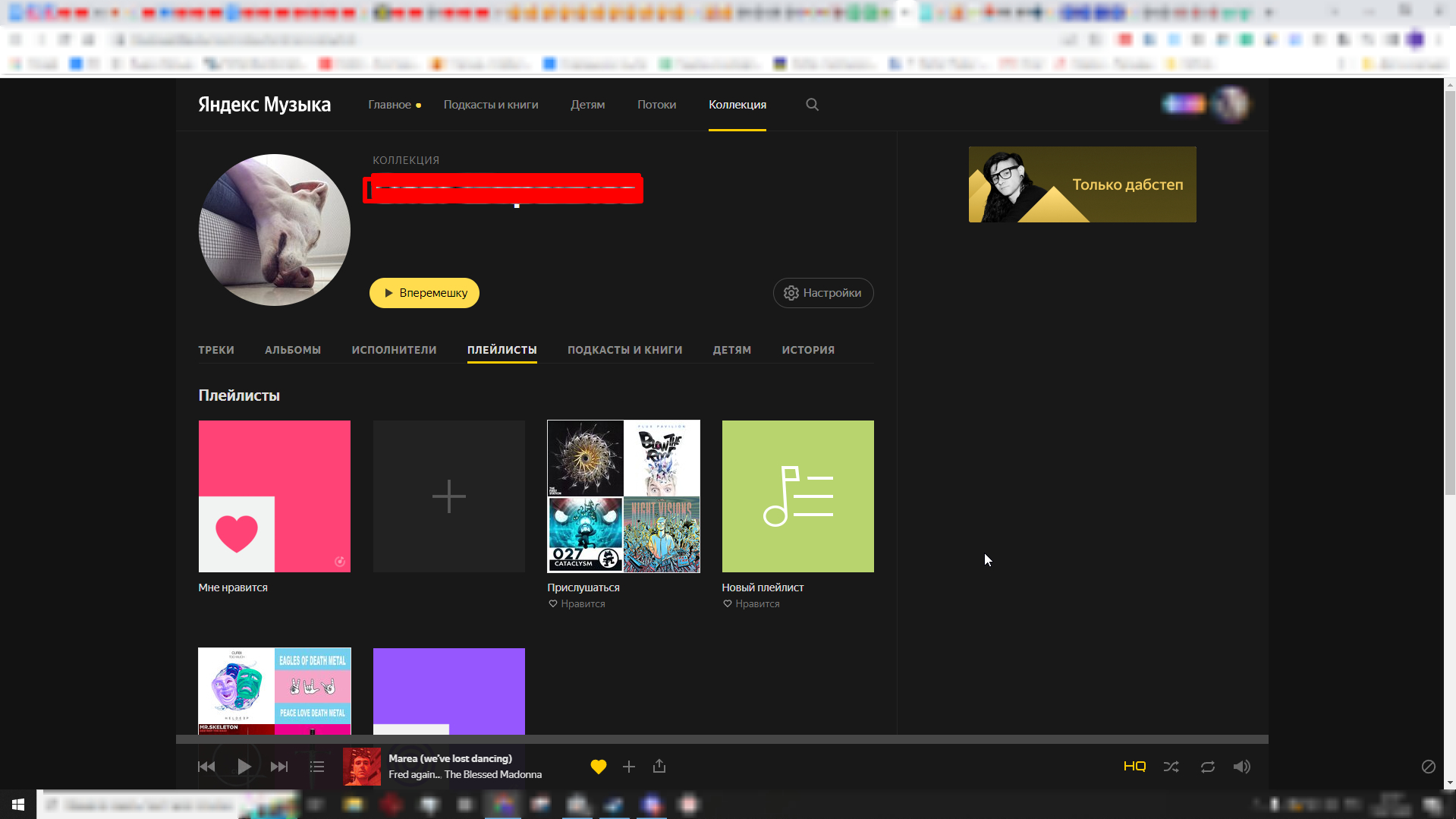Viewport: 1456px width, 819px height.
Task: Add current track to a playlist via plus icon
Action: (629, 767)
